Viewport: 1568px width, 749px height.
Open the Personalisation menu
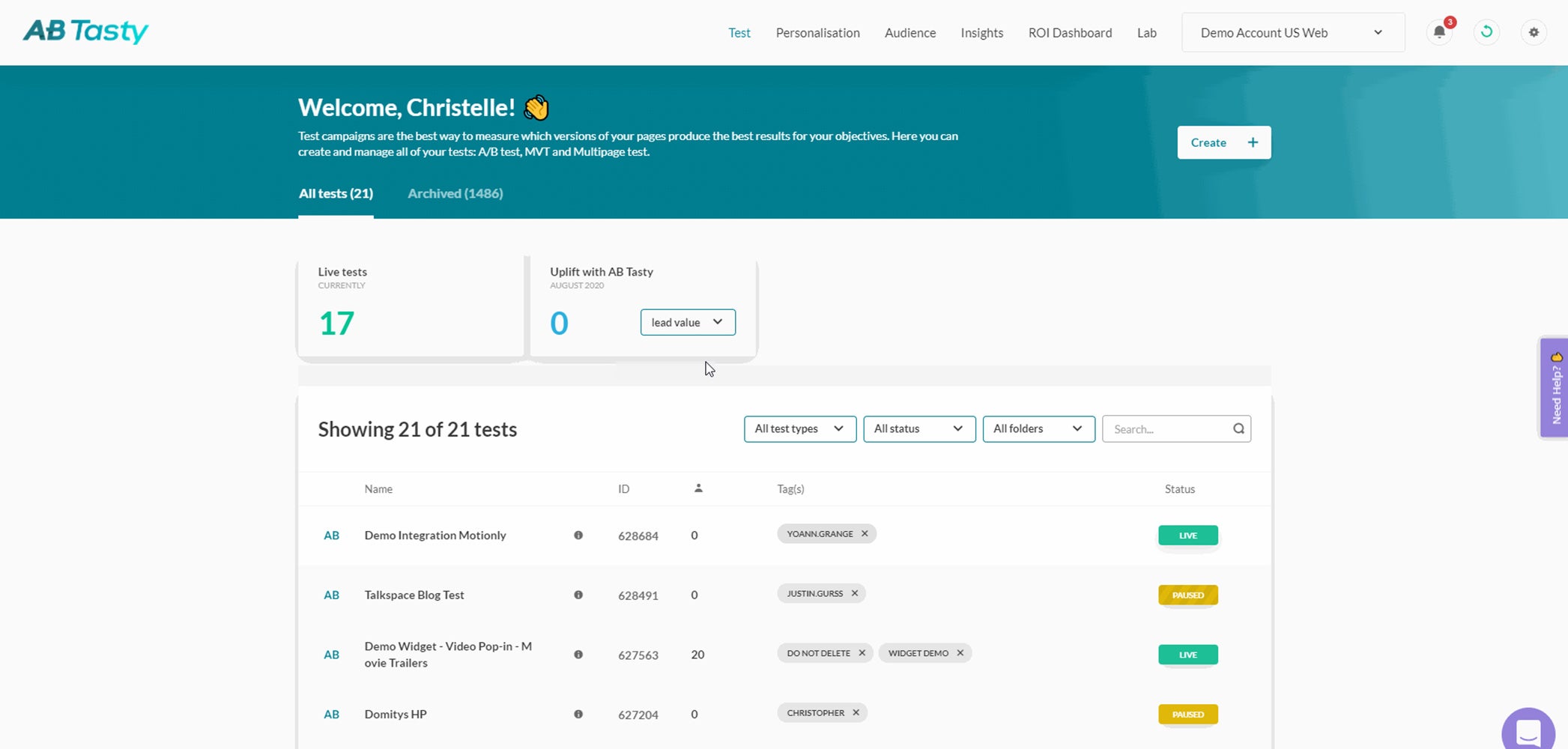[x=818, y=33]
